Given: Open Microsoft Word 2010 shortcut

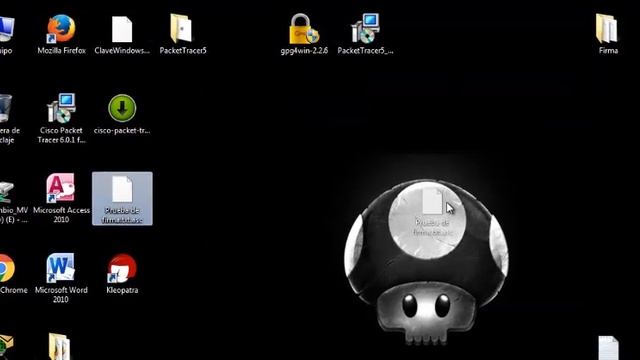Looking at the screenshot, I should [x=60, y=268].
